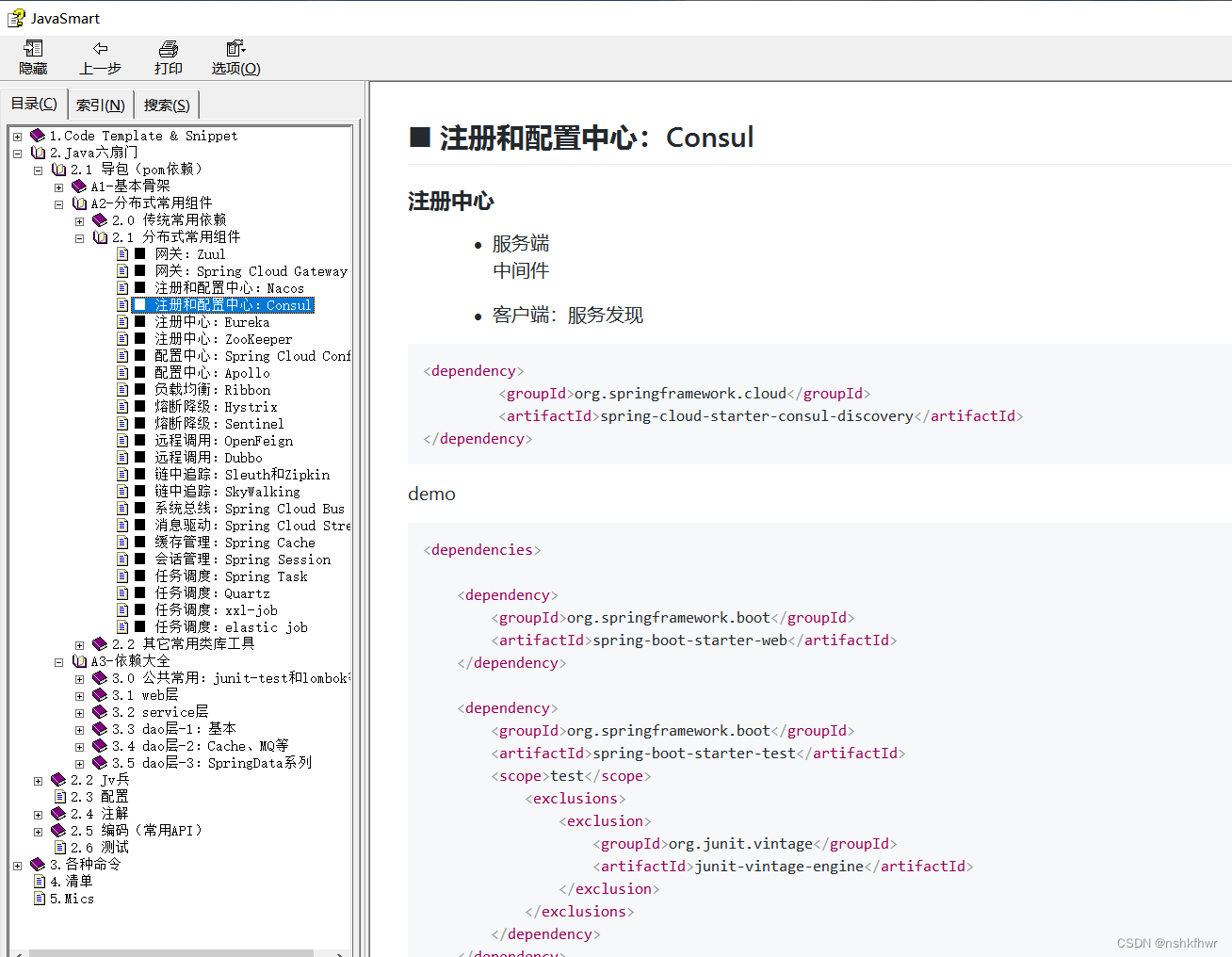Click the 上一步 (Back) arrow icon

point(100,49)
